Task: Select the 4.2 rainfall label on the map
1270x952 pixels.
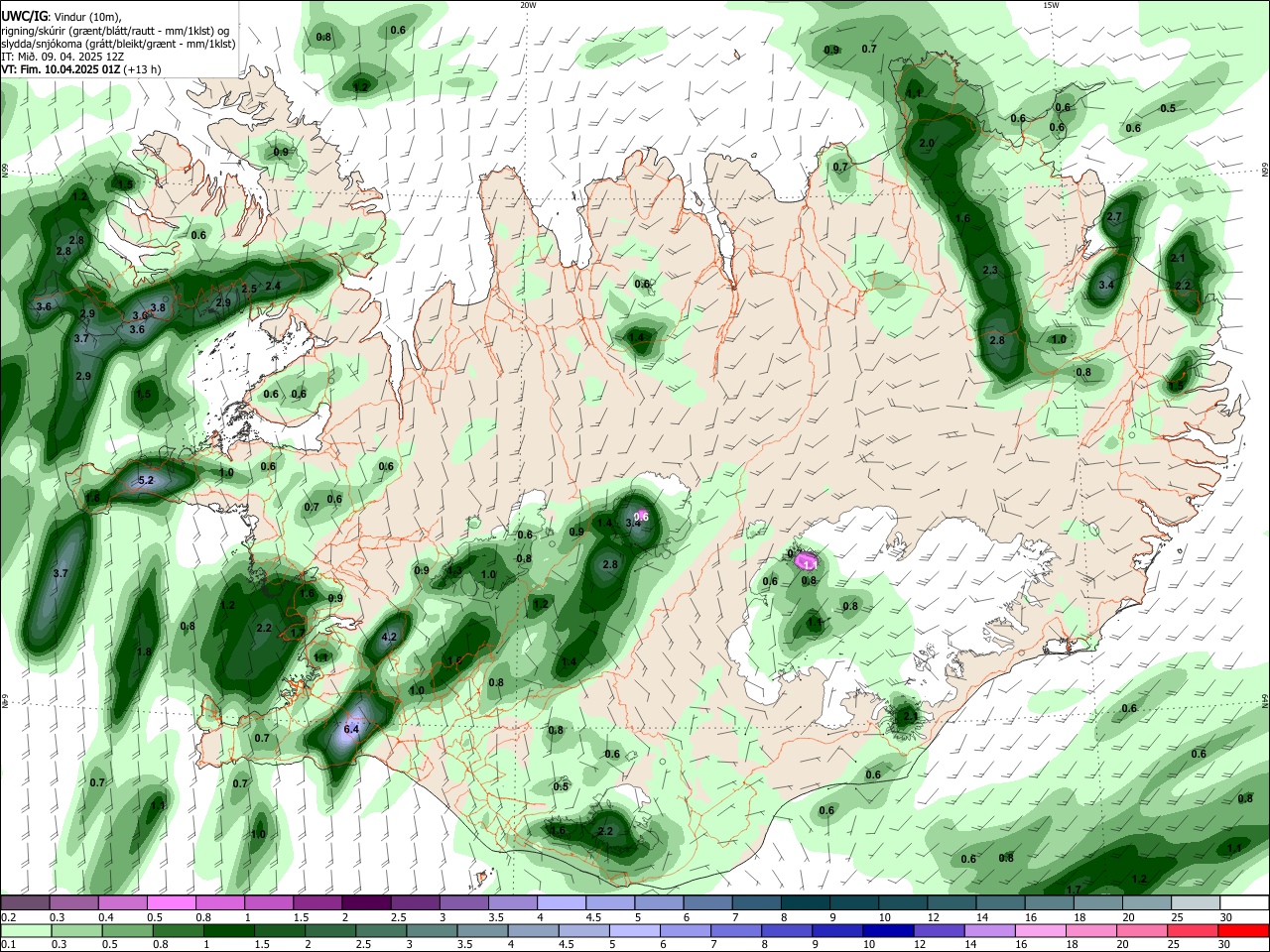Action: pyautogui.click(x=389, y=638)
